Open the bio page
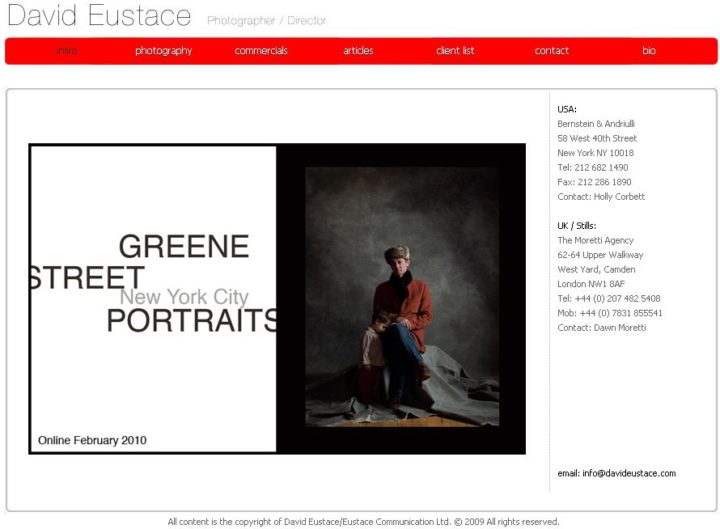Image resolution: width=720 pixels, height=529 pixels. click(x=649, y=51)
